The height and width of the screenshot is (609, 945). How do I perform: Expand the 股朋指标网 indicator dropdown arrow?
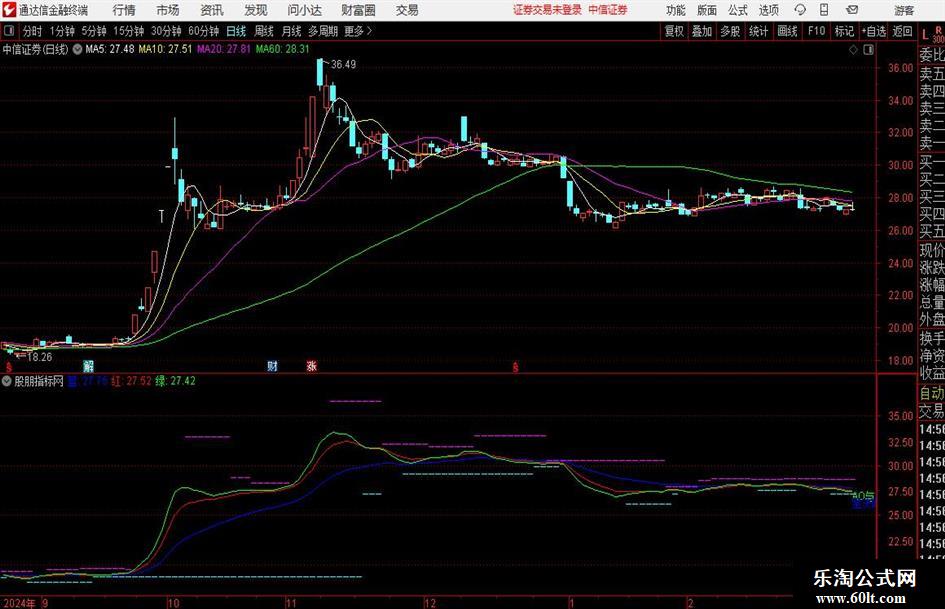[7, 381]
